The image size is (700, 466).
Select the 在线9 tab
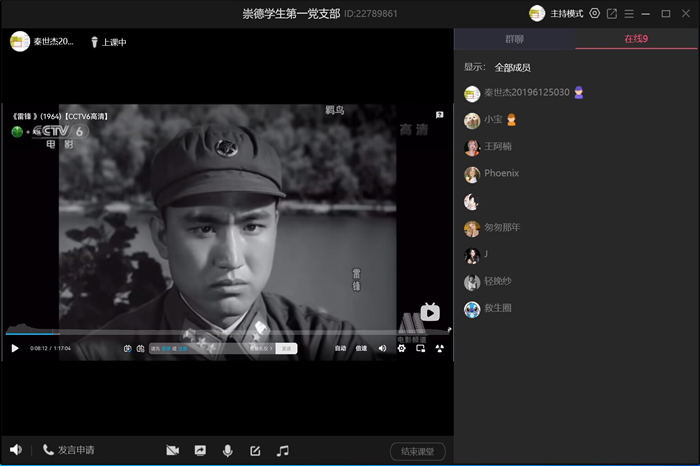[637, 39]
